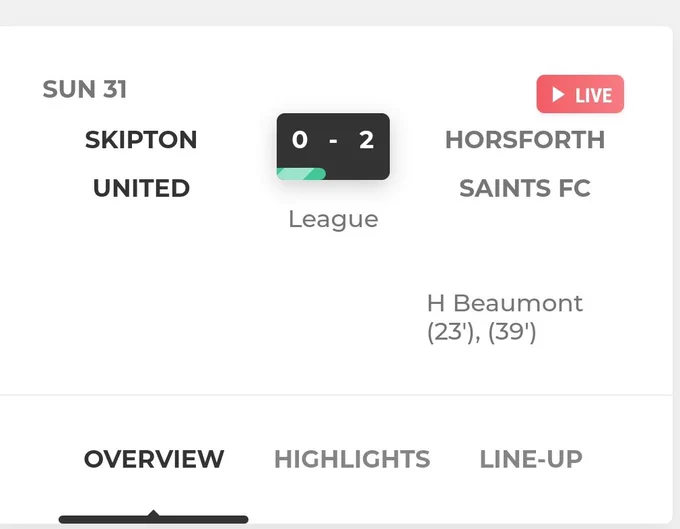Select the home score 0
Viewport: 680px width, 529px height.
click(300, 140)
